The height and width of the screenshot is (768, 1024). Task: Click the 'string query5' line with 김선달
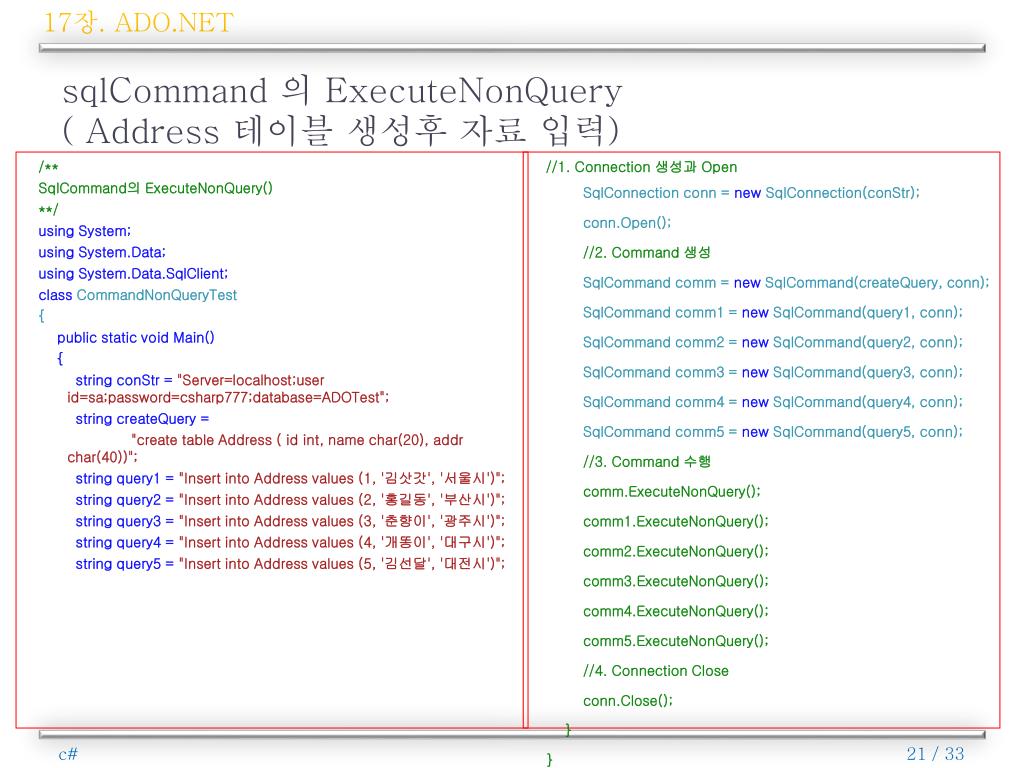(x=290, y=564)
